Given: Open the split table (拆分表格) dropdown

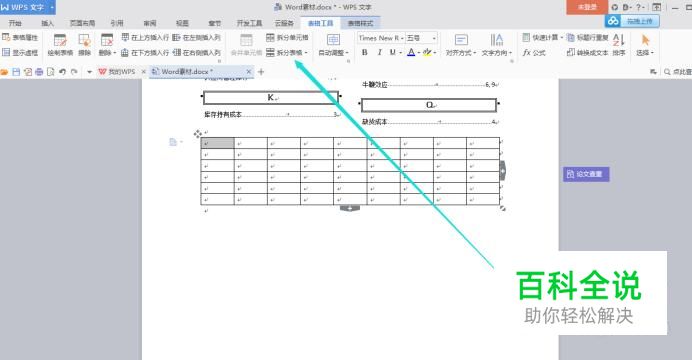Looking at the screenshot, I should (287, 52).
